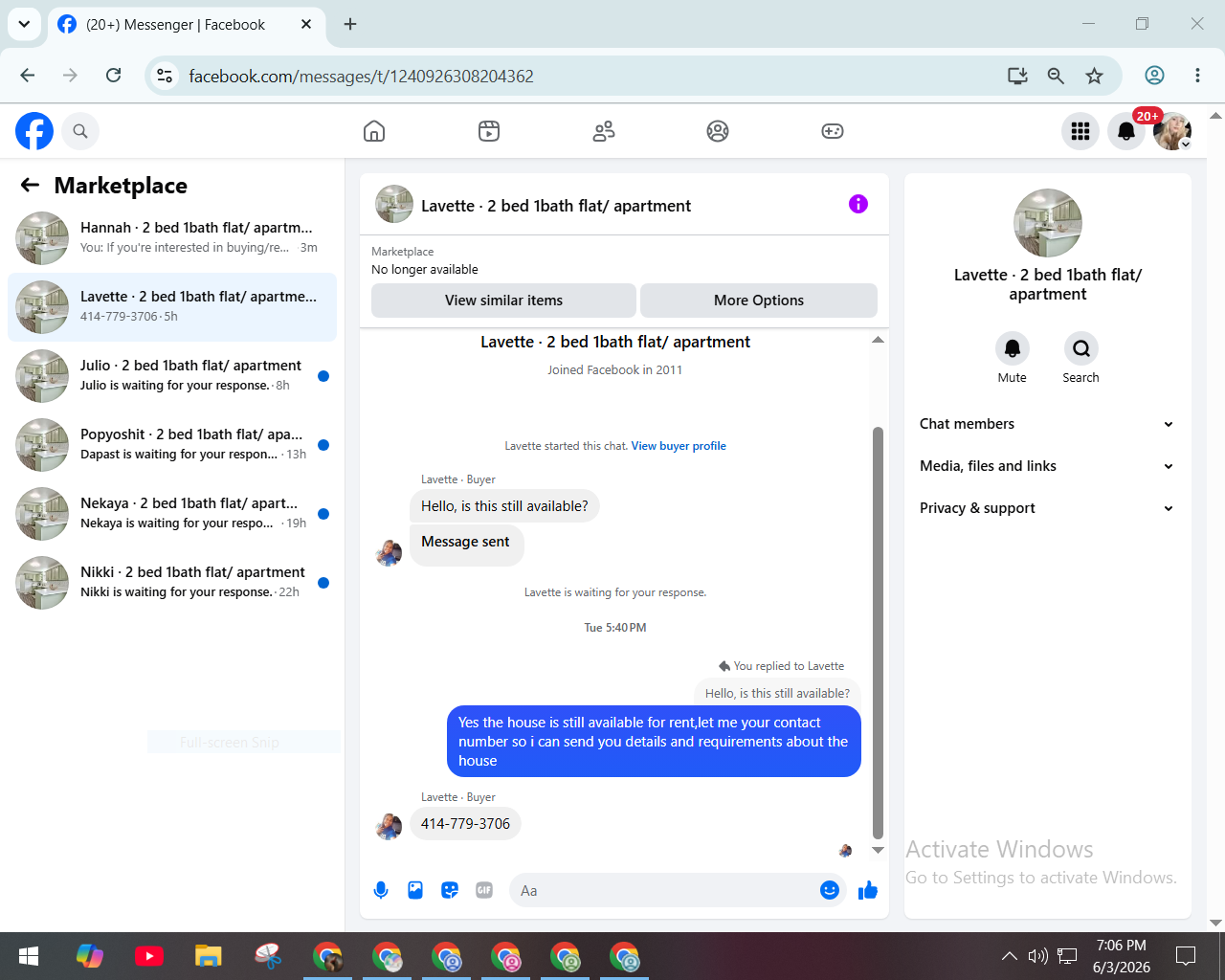1225x980 pixels.
Task: Click the message input field
Action: (x=664, y=891)
